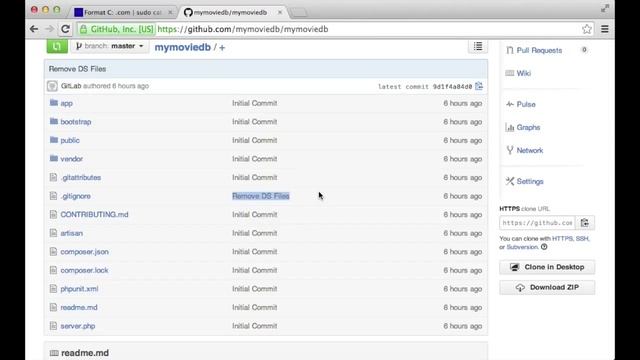Open composer.lock file

84,271
